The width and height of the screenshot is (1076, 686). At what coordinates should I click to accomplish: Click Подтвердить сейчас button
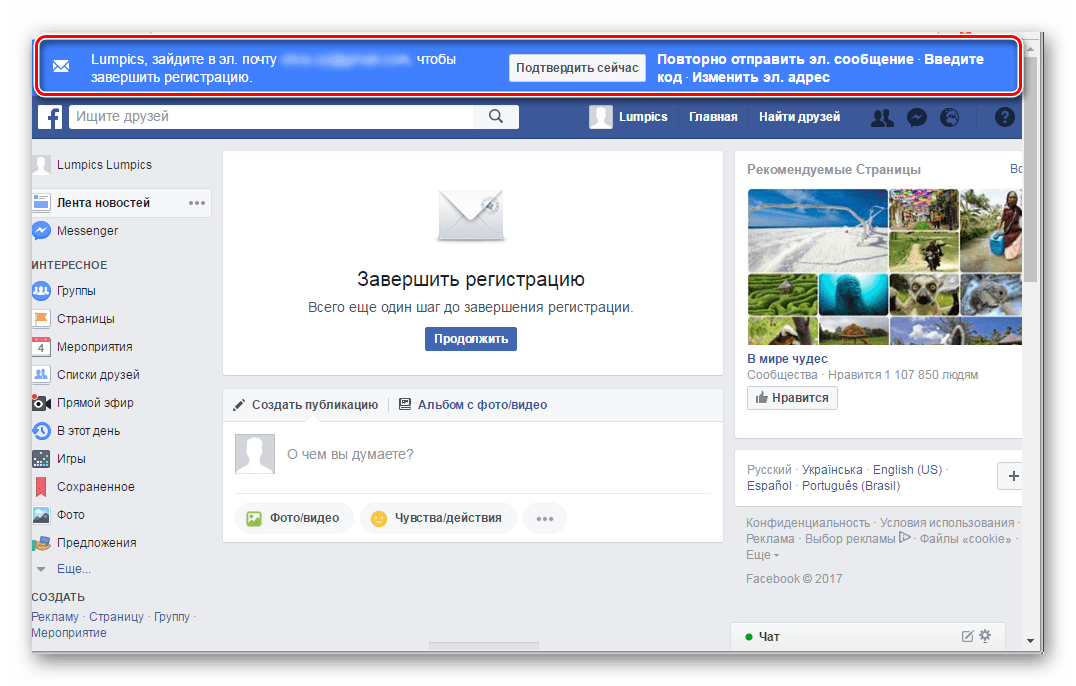[x=577, y=68]
